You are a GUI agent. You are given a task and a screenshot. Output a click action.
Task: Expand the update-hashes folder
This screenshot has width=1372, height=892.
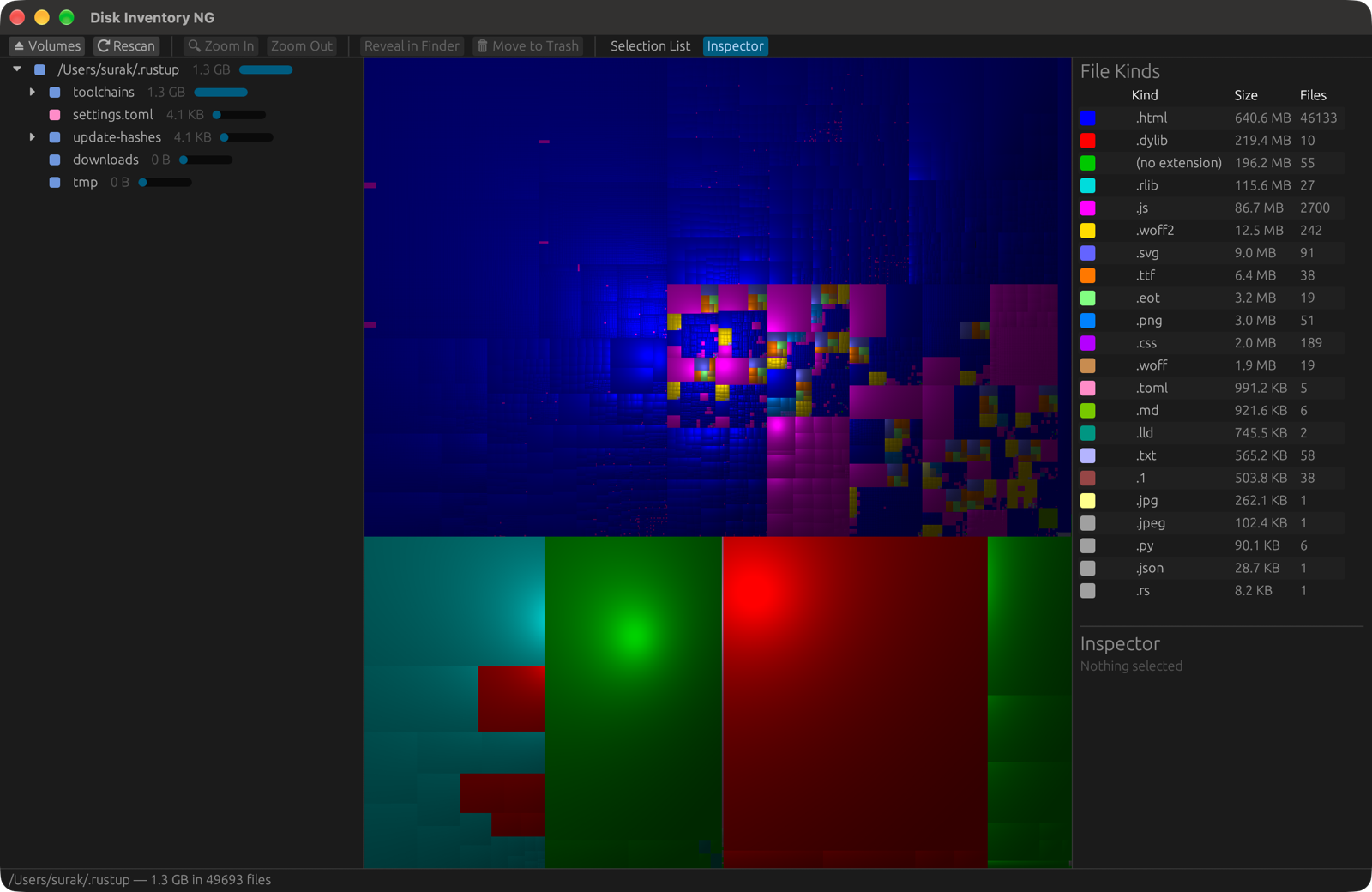(x=33, y=137)
